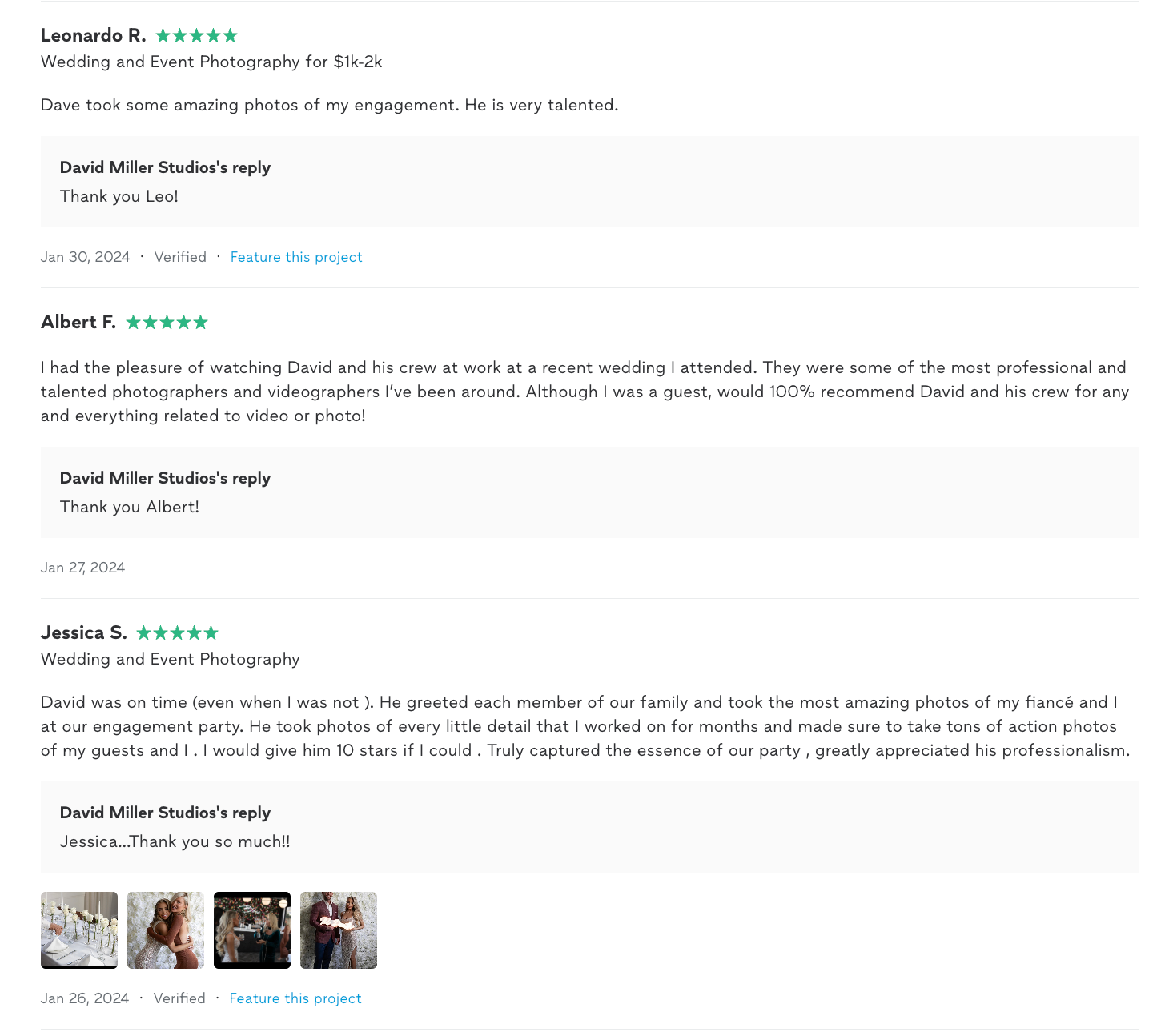The width and height of the screenshot is (1161, 1036).
Task: View the bar scene photo thumbnail
Action: (x=252, y=930)
